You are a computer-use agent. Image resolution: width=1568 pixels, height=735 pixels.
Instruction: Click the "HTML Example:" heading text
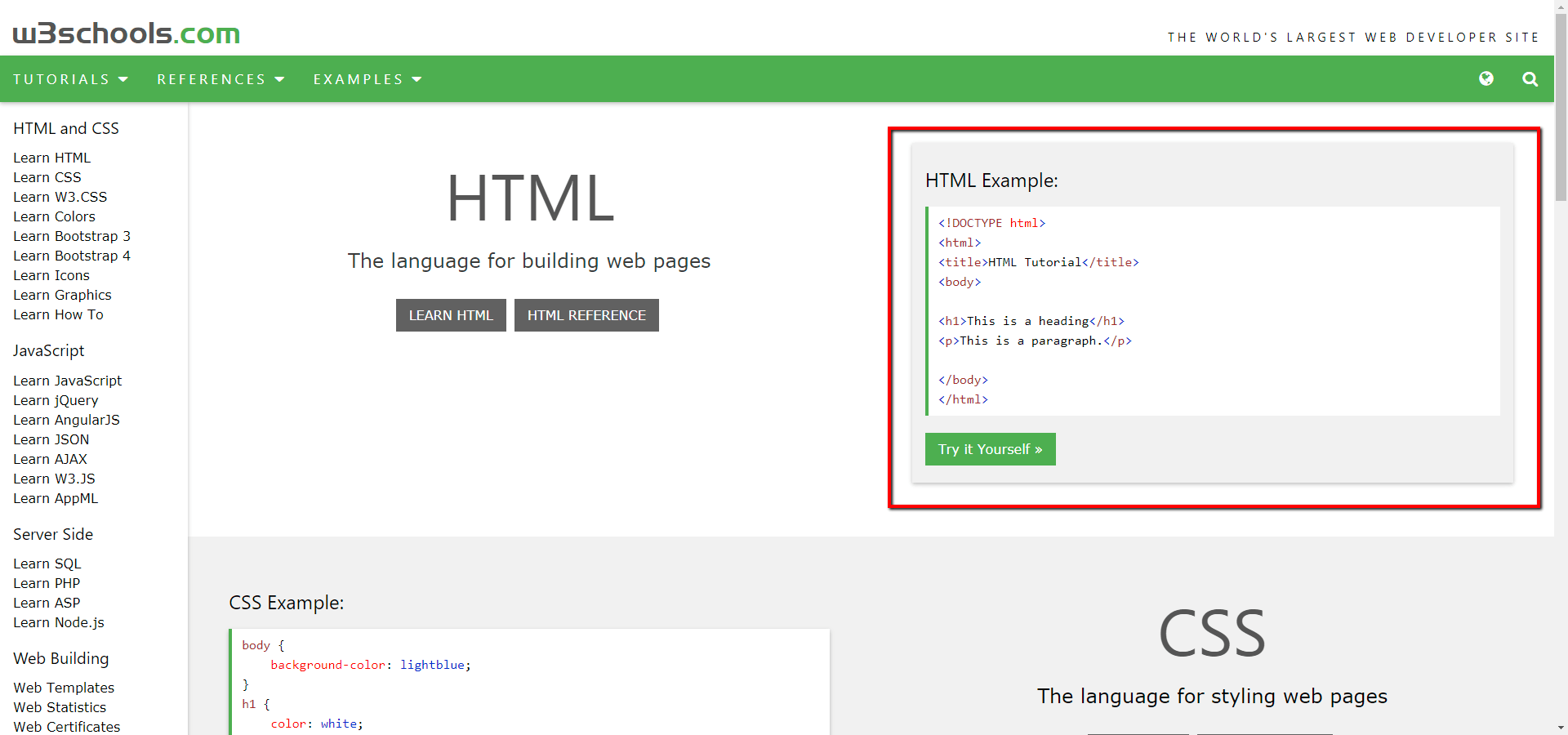[x=991, y=180]
